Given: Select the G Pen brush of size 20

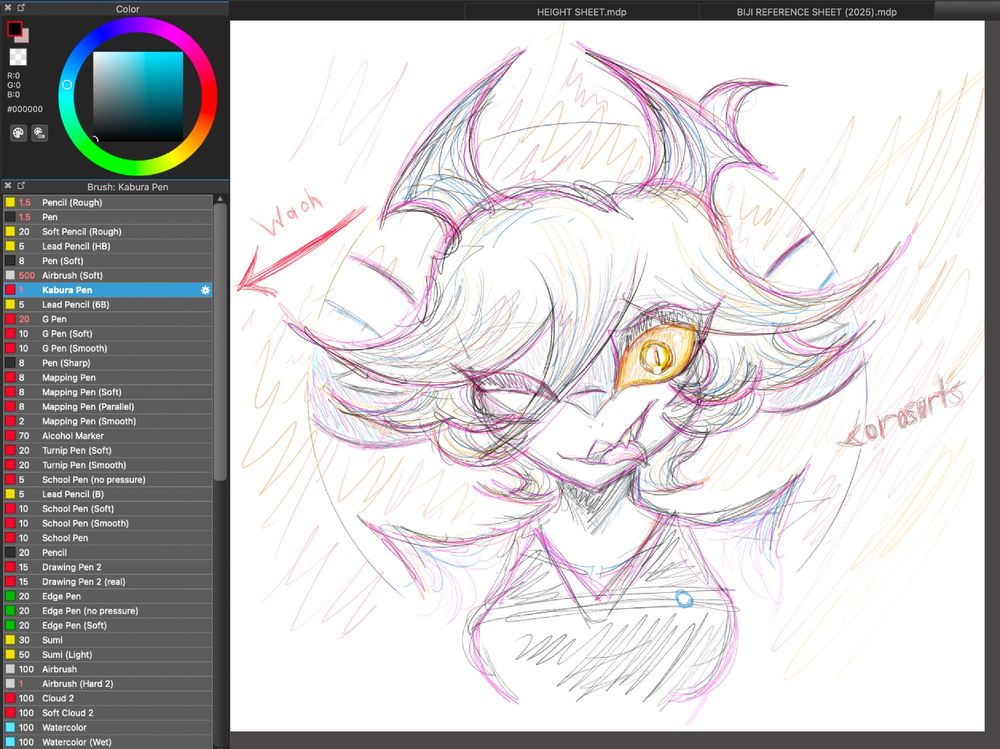Looking at the screenshot, I should 108,319.
